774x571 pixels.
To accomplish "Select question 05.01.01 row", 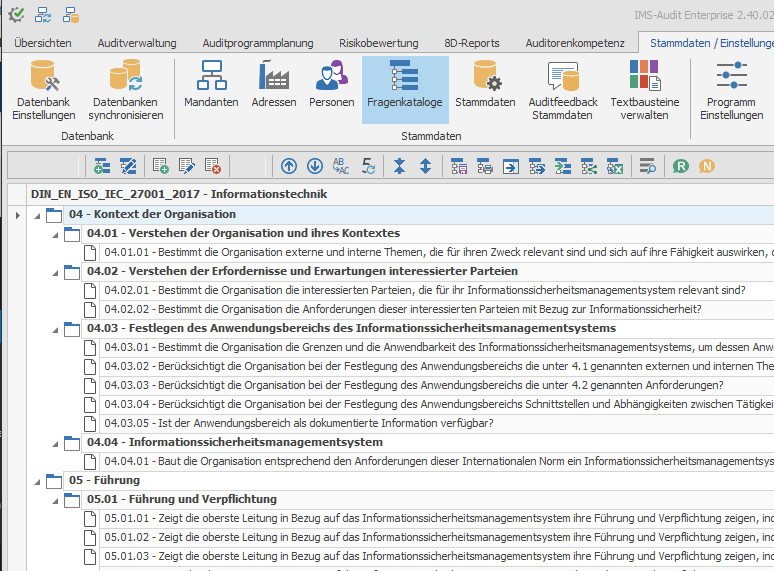I will click(x=437, y=518).
